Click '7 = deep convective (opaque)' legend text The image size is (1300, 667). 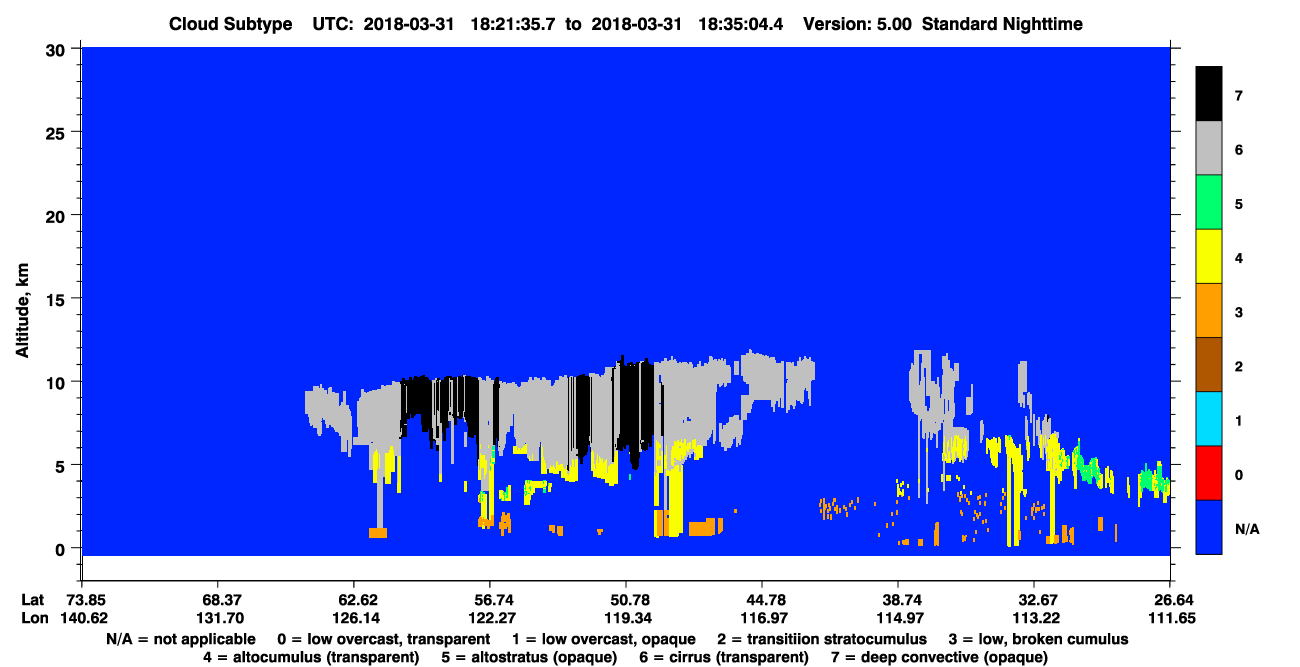coord(941,657)
